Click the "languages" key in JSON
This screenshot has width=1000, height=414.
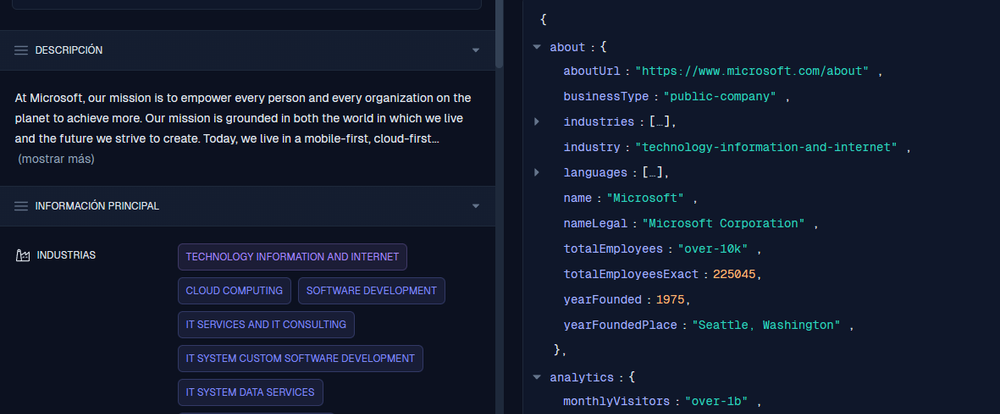coord(595,173)
